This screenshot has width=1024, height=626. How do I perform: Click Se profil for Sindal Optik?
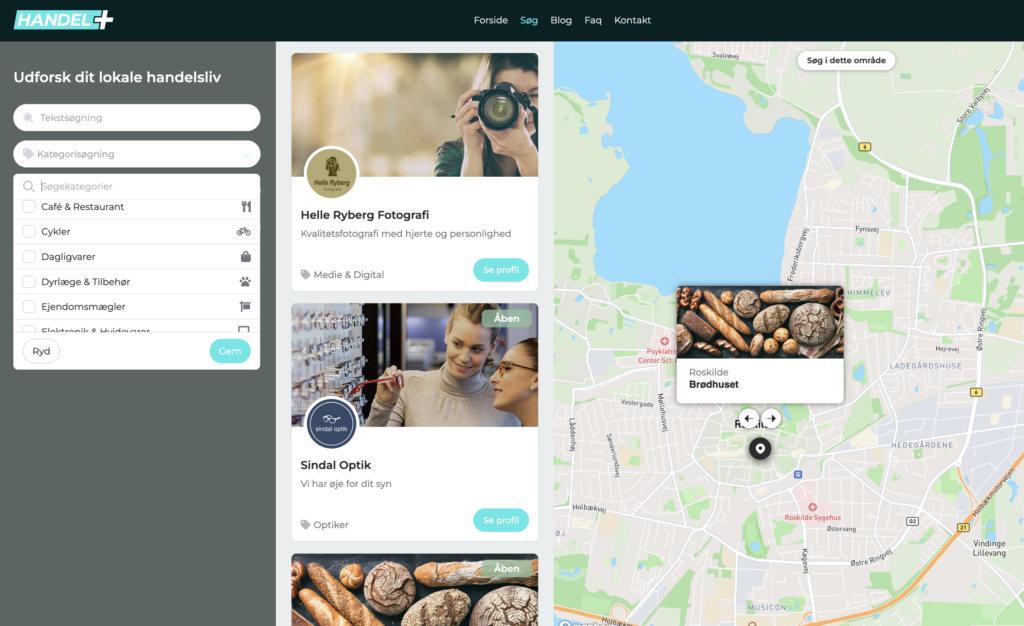tap(501, 520)
